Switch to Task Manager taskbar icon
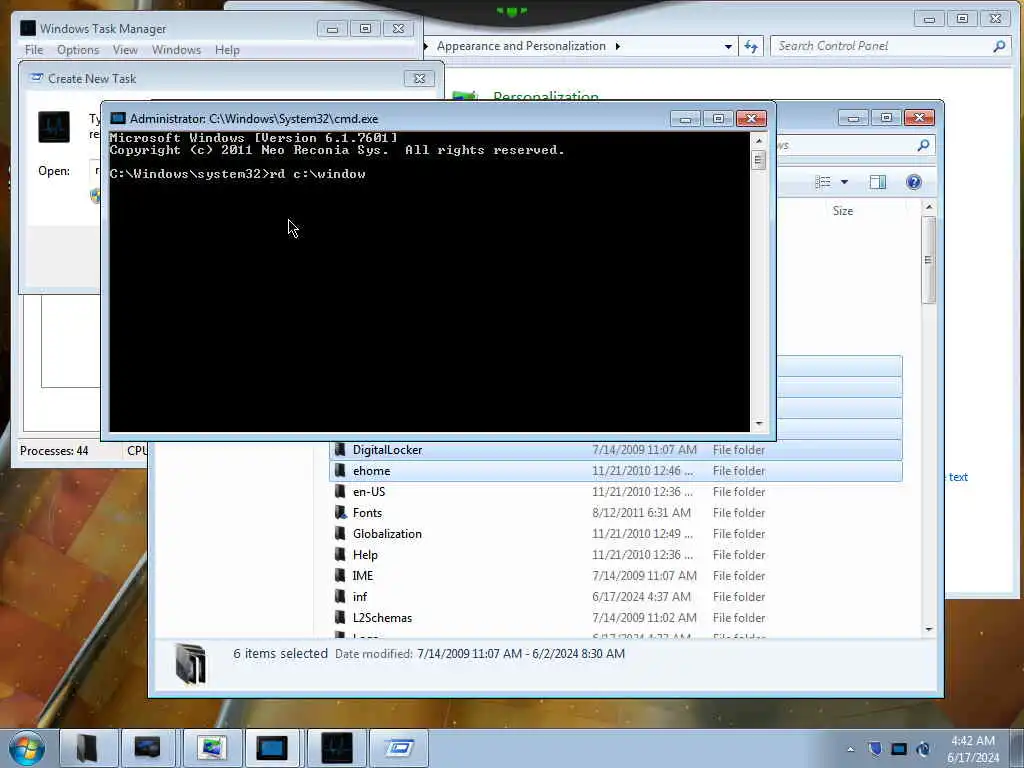 coord(337,748)
